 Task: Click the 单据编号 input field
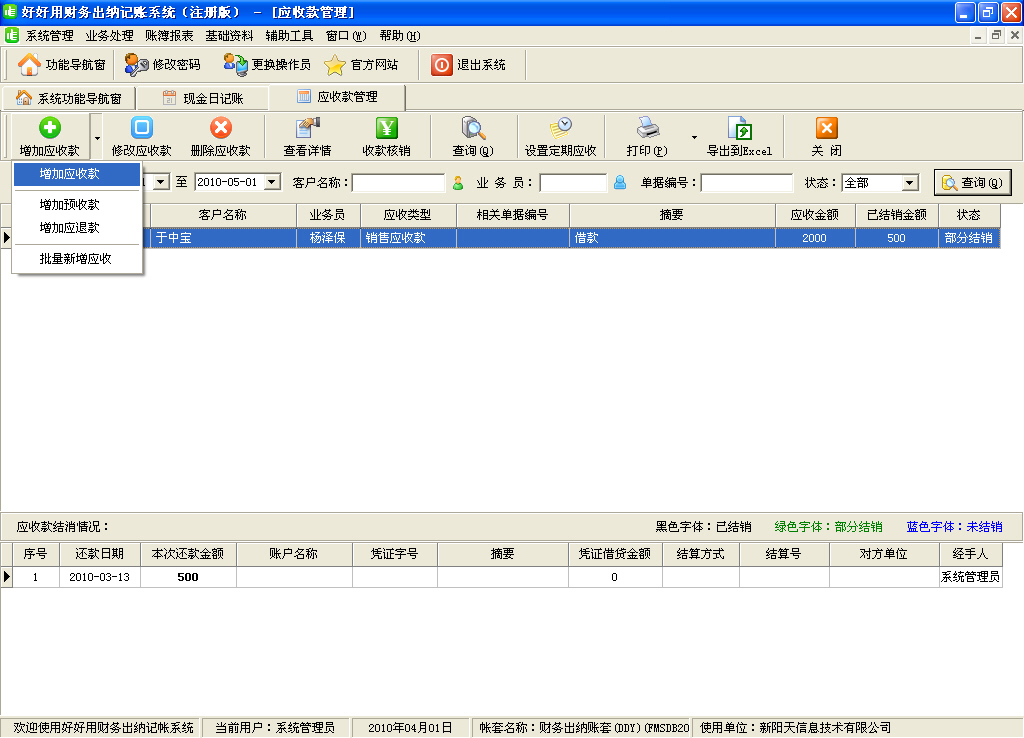click(746, 183)
